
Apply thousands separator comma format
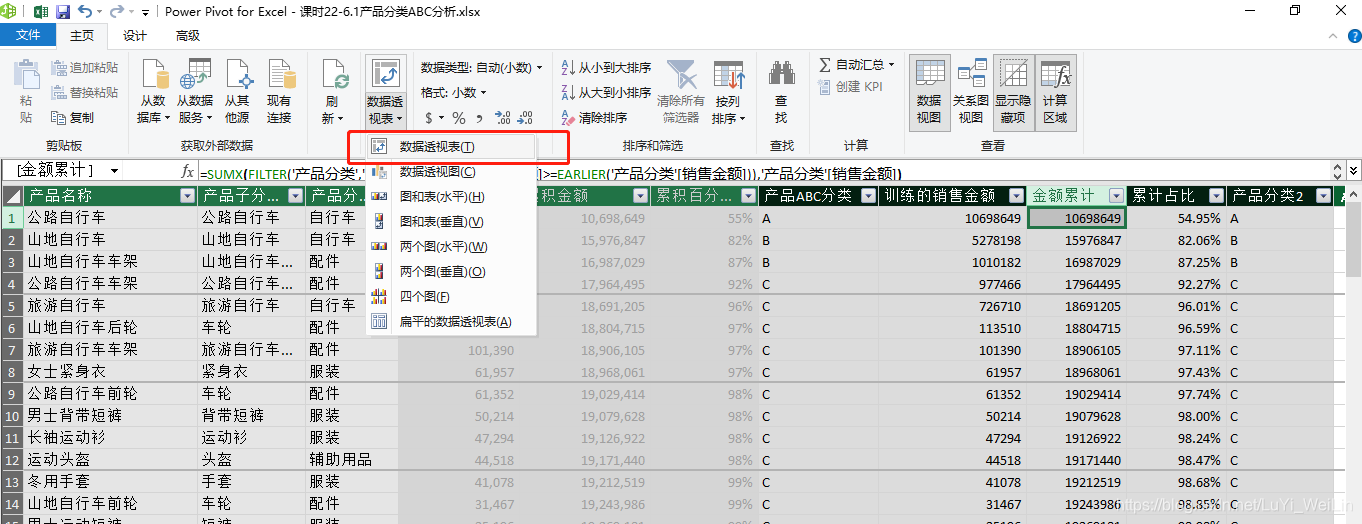480,118
